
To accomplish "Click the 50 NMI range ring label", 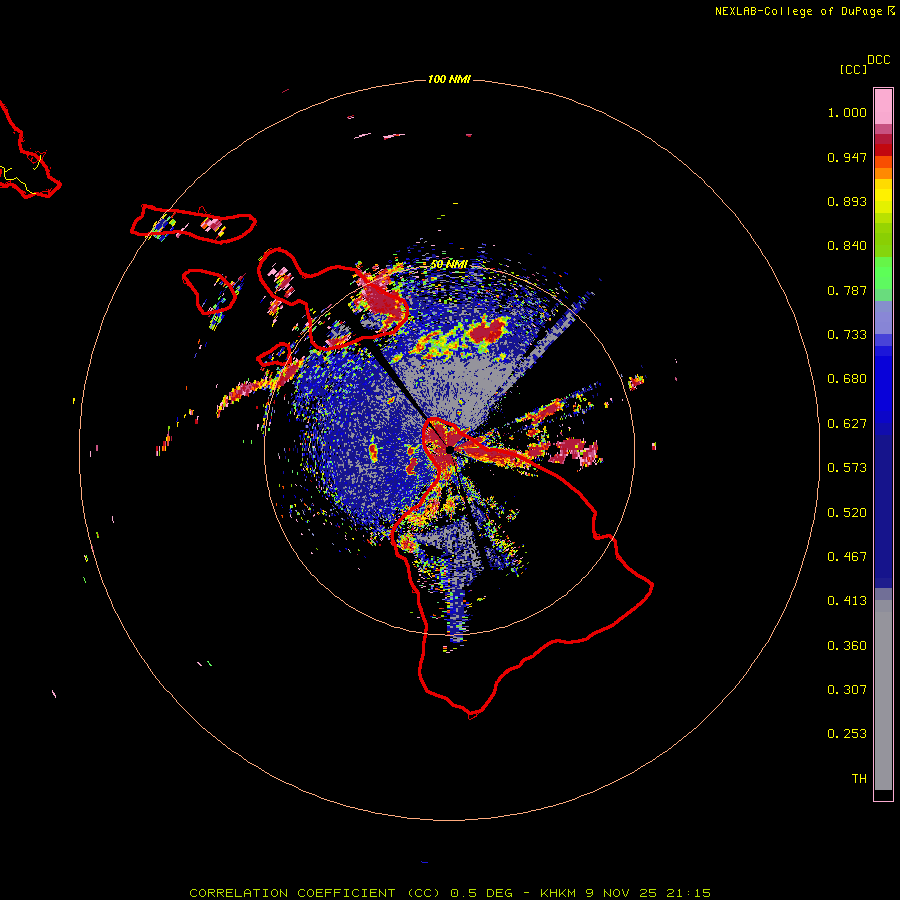I will click(449, 265).
